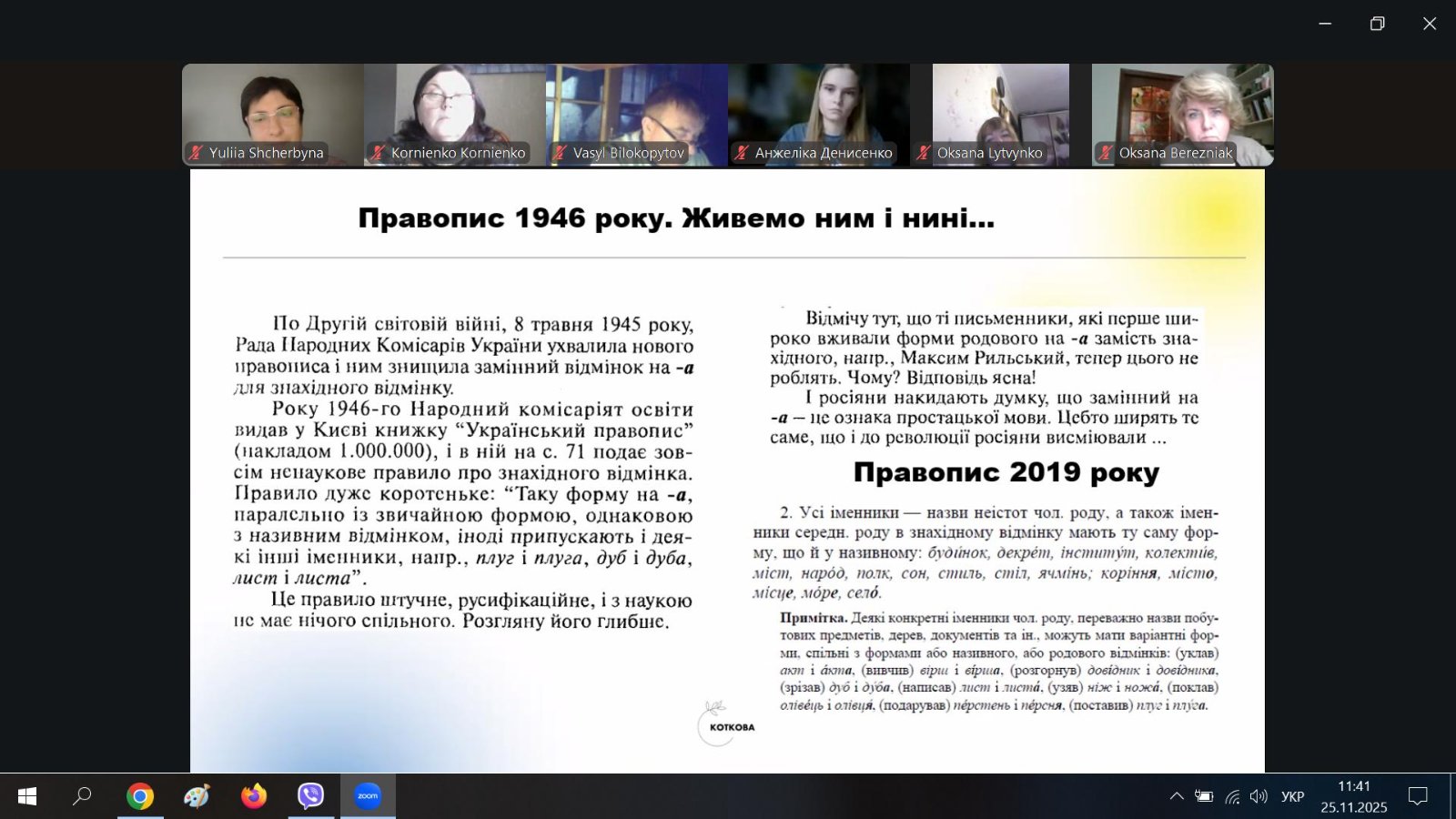This screenshot has height=819, width=1456.
Task: Switch the УКР keyboard language
Action: click(1292, 797)
